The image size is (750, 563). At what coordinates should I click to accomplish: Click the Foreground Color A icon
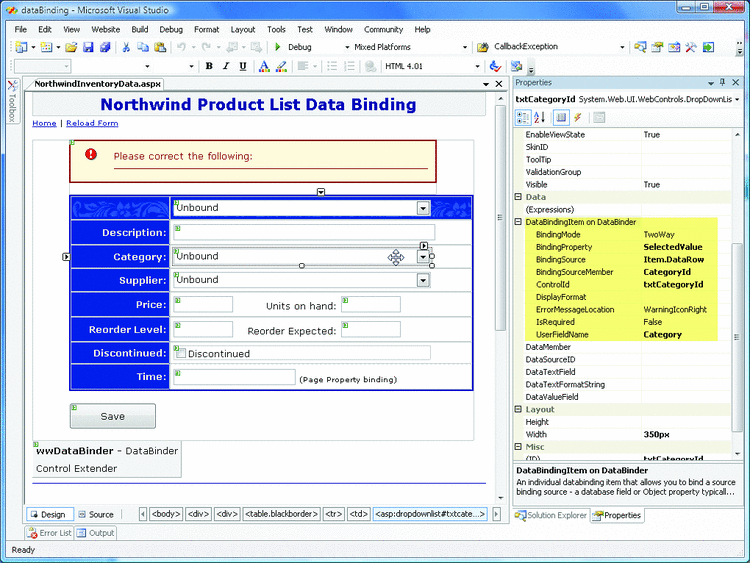(264, 66)
